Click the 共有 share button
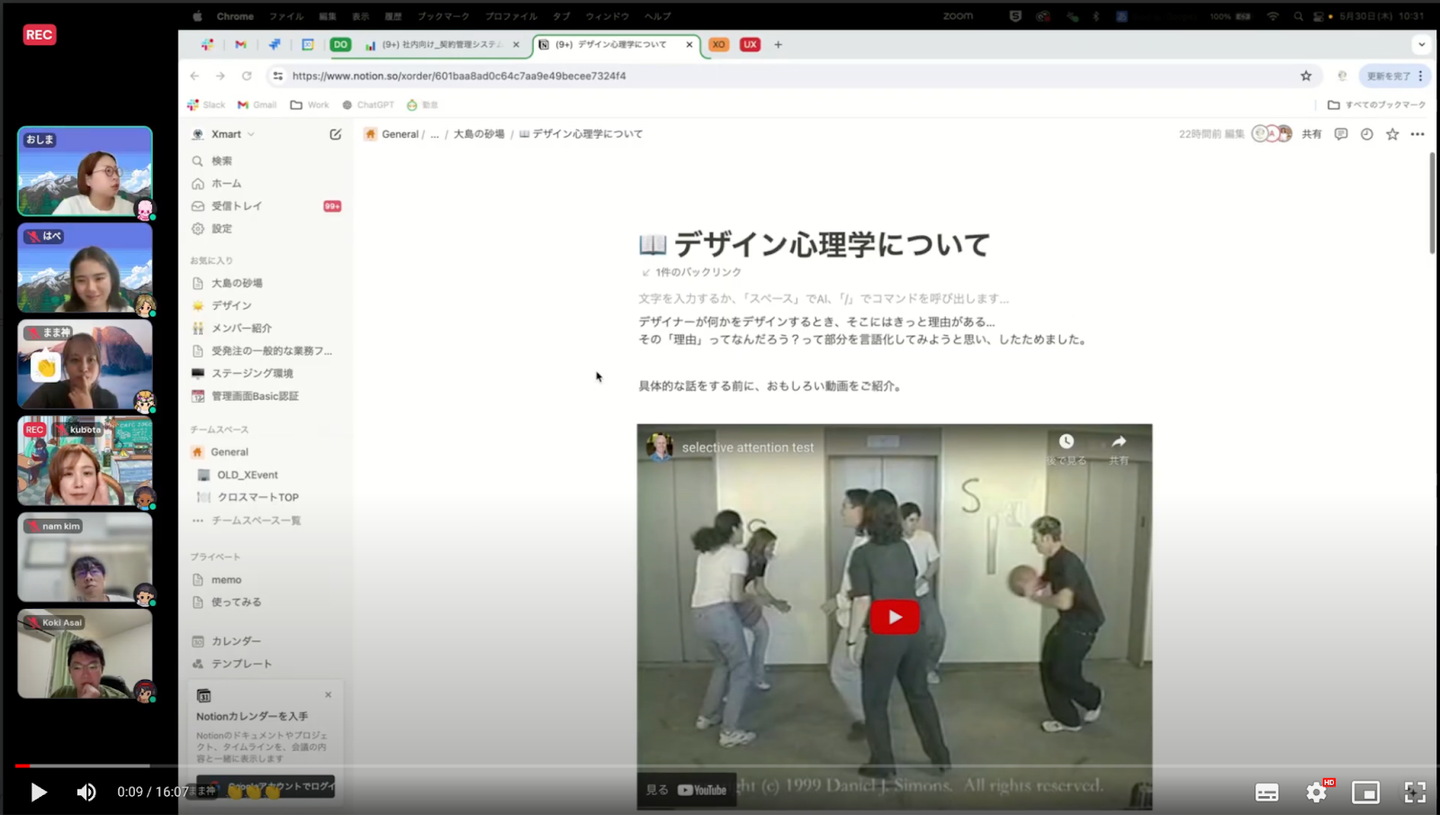 (1312, 134)
